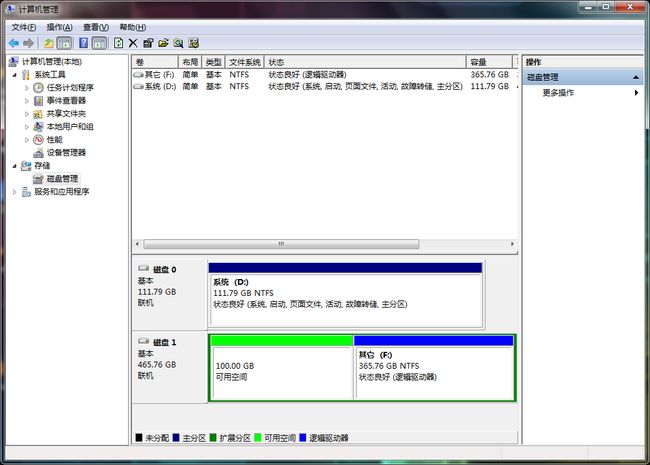This screenshot has height=465, width=650.
Task: Open 性能 monitor icon in tree
Action: pos(38,139)
